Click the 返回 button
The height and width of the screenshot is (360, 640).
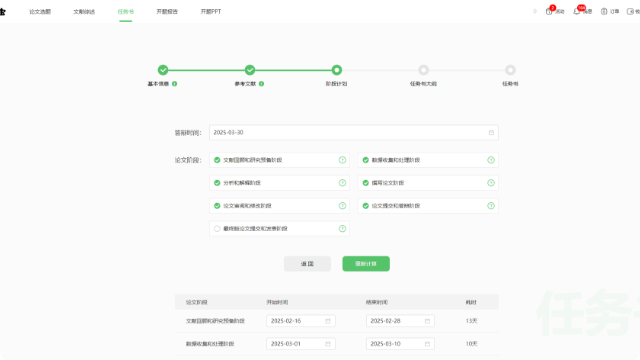point(307,264)
